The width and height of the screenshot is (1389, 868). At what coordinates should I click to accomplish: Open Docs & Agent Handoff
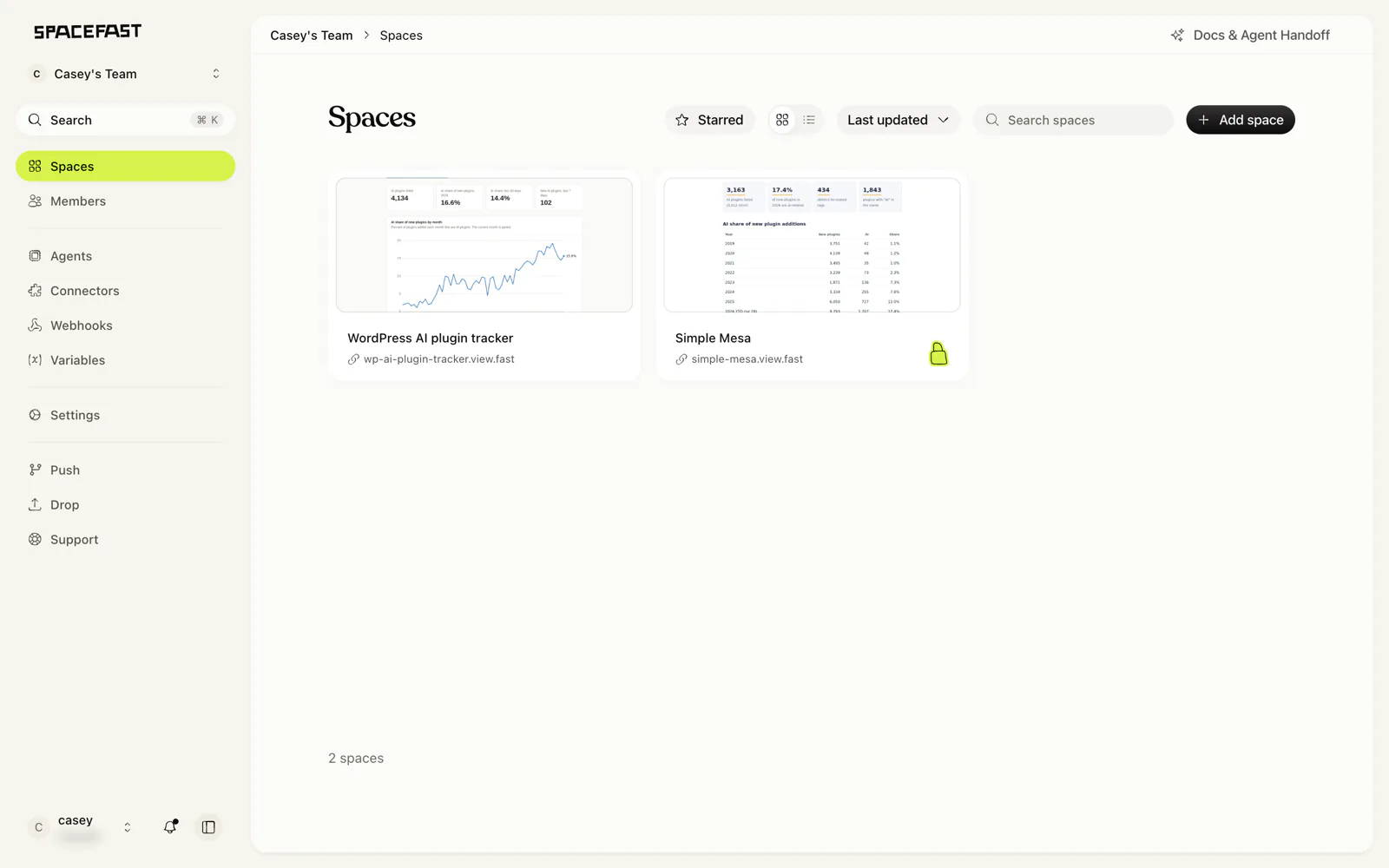[1250, 36]
